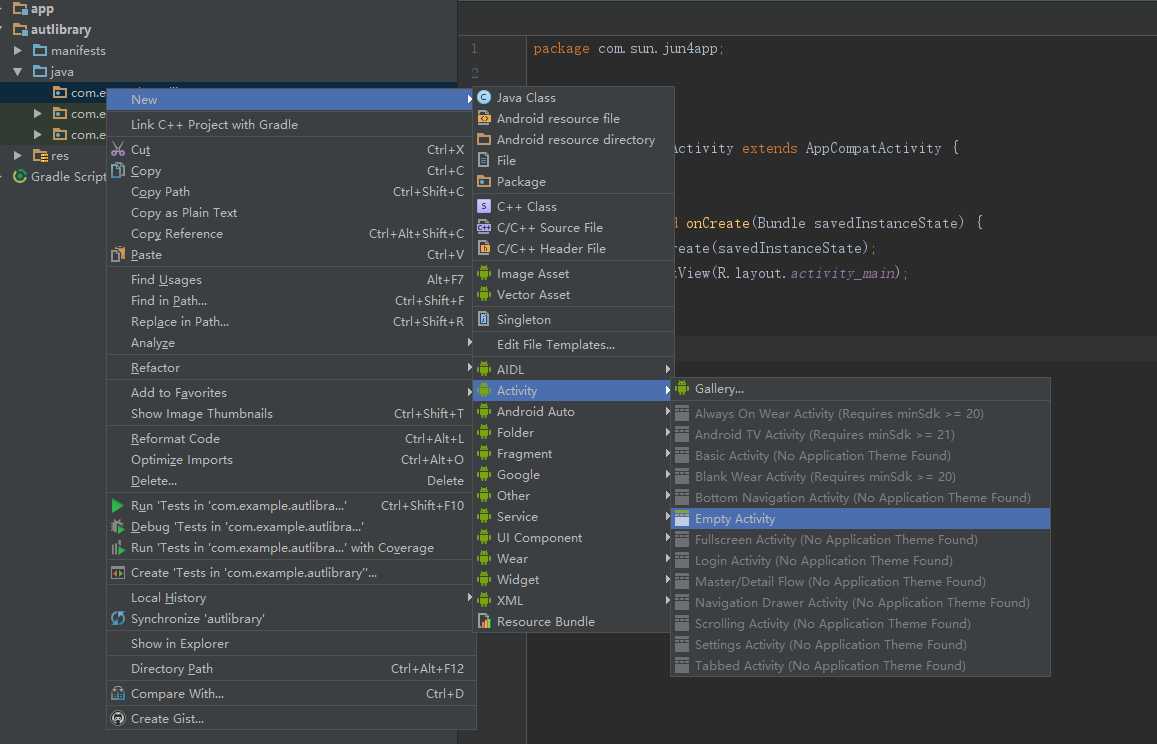Select Gallery... in Activity submenu
The width and height of the screenshot is (1157, 744).
coord(860,389)
